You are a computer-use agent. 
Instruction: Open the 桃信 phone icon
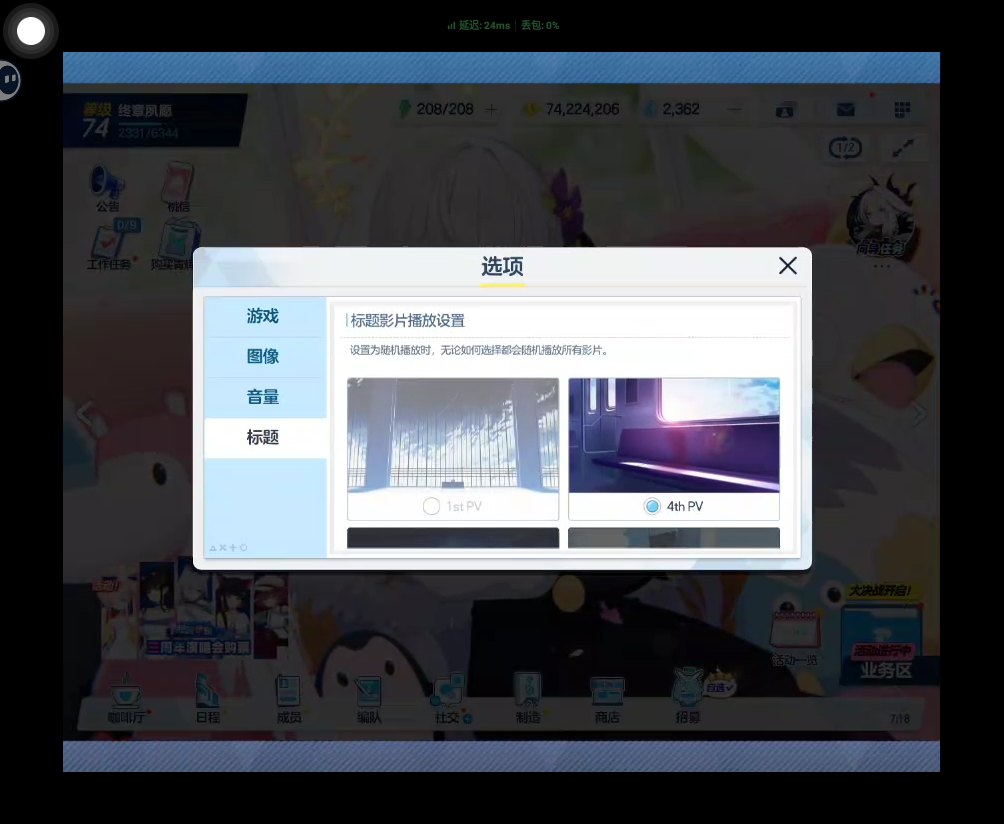[179, 186]
